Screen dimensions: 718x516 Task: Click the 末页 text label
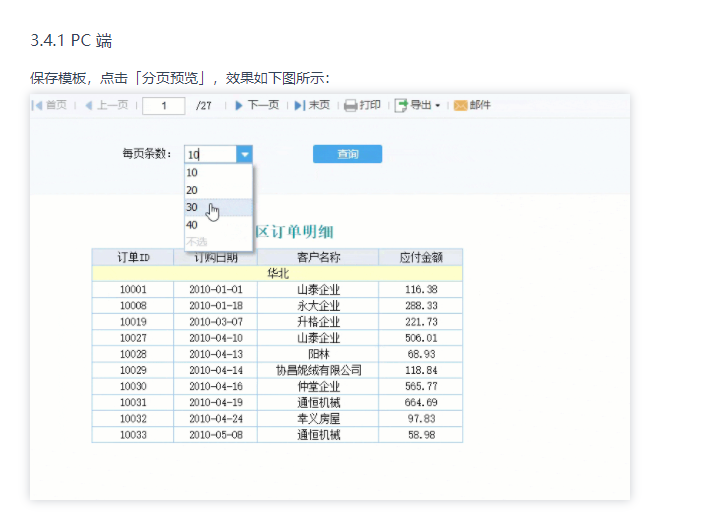[319, 105]
